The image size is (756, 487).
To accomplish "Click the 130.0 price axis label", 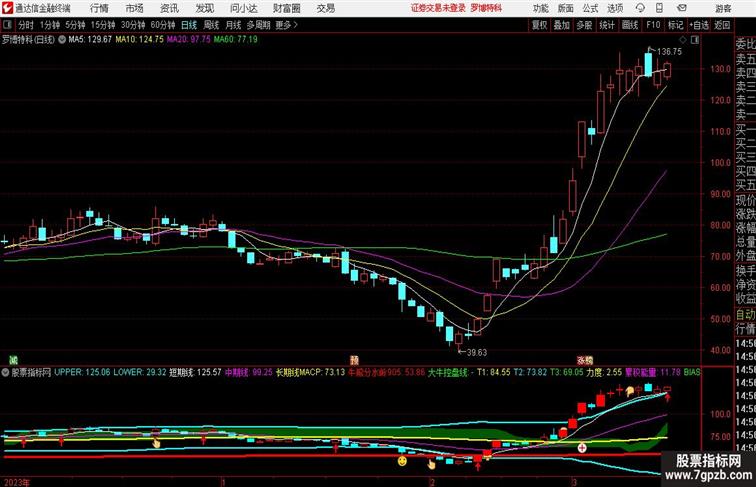I will click(x=720, y=69).
